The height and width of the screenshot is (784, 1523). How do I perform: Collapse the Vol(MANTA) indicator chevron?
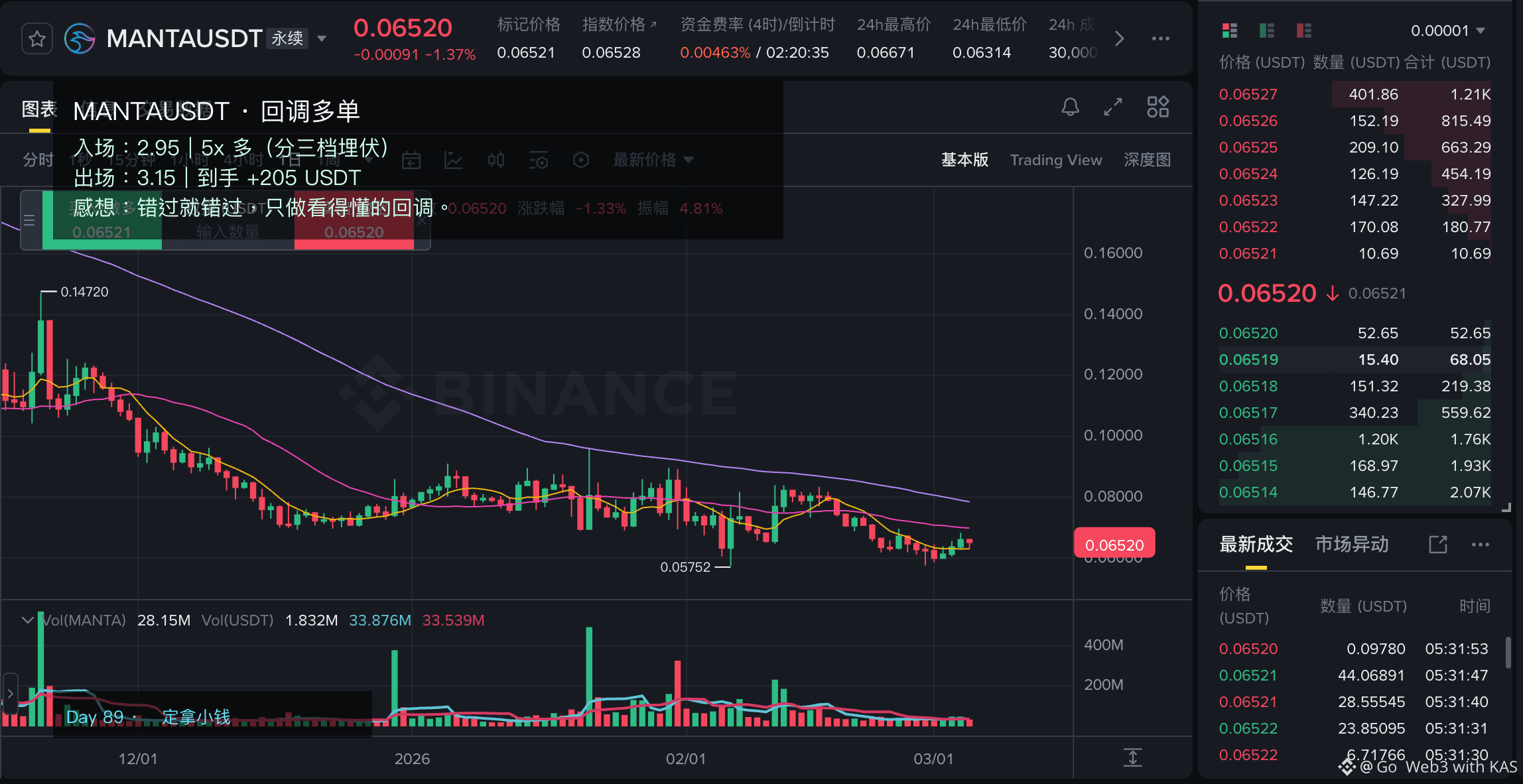pos(28,620)
